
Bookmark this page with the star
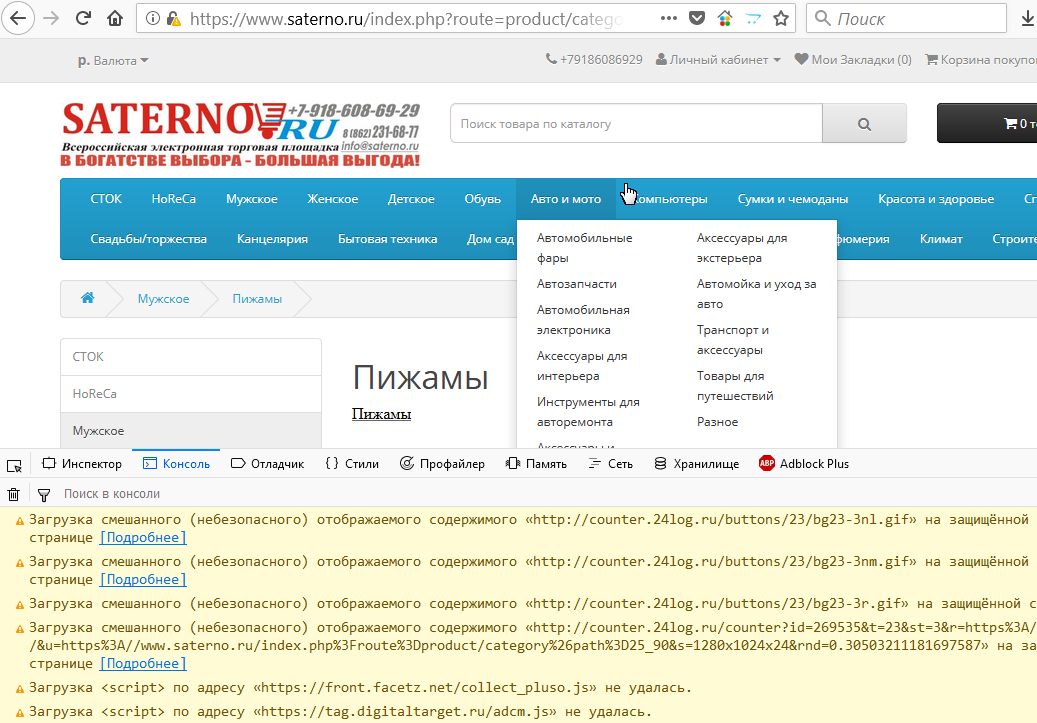tap(781, 19)
